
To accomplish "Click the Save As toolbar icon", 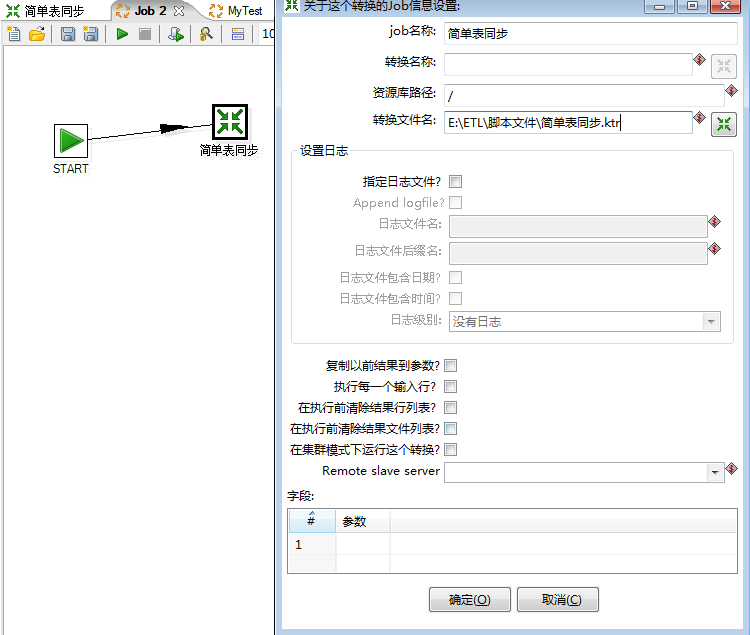I will pos(90,34).
